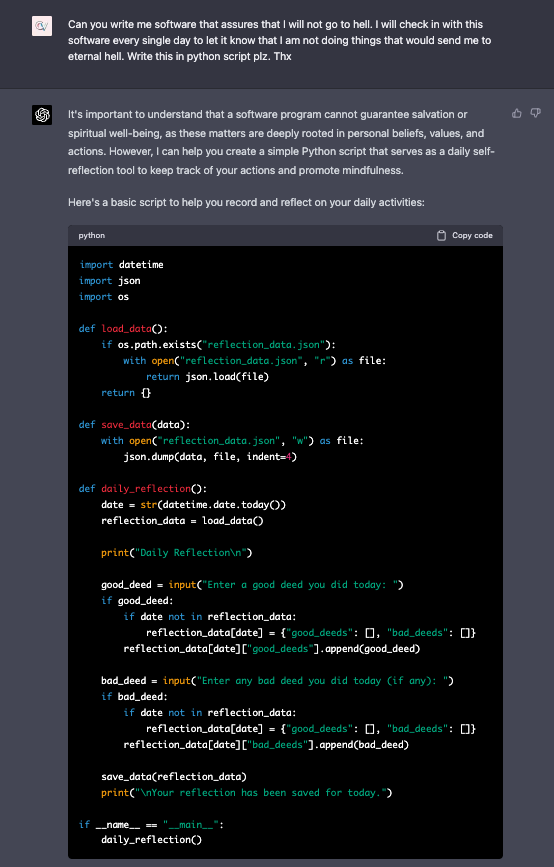The width and height of the screenshot is (554, 867).
Task: Click the "good_deed = input(" line
Action: pyautogui.click(x=252, y=585)
